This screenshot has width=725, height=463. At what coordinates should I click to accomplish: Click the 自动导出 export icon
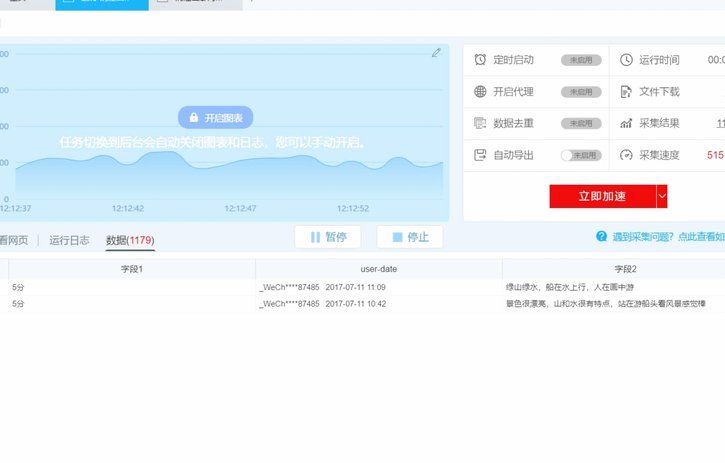[x=480, y=155]
